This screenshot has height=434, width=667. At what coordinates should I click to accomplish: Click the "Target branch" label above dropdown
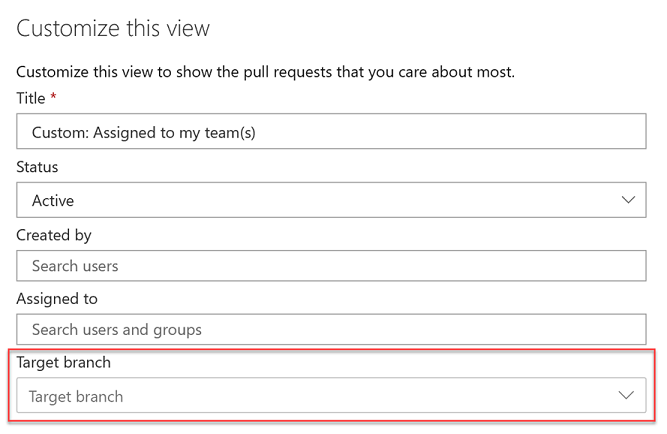pos(63,362)
